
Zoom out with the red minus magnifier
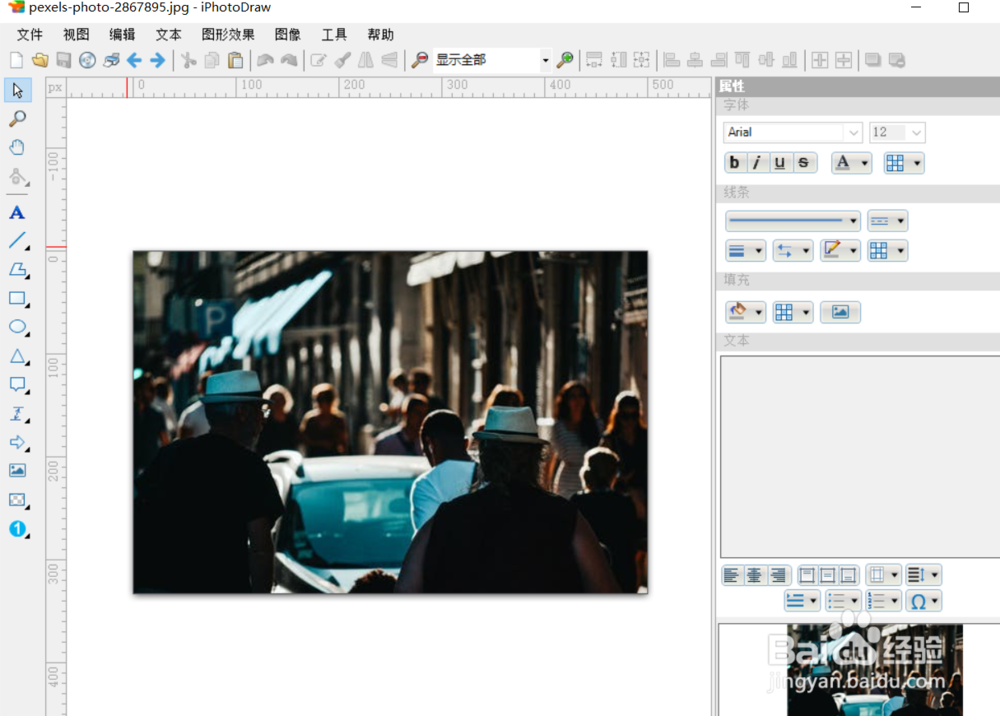(x=420, y=61)
